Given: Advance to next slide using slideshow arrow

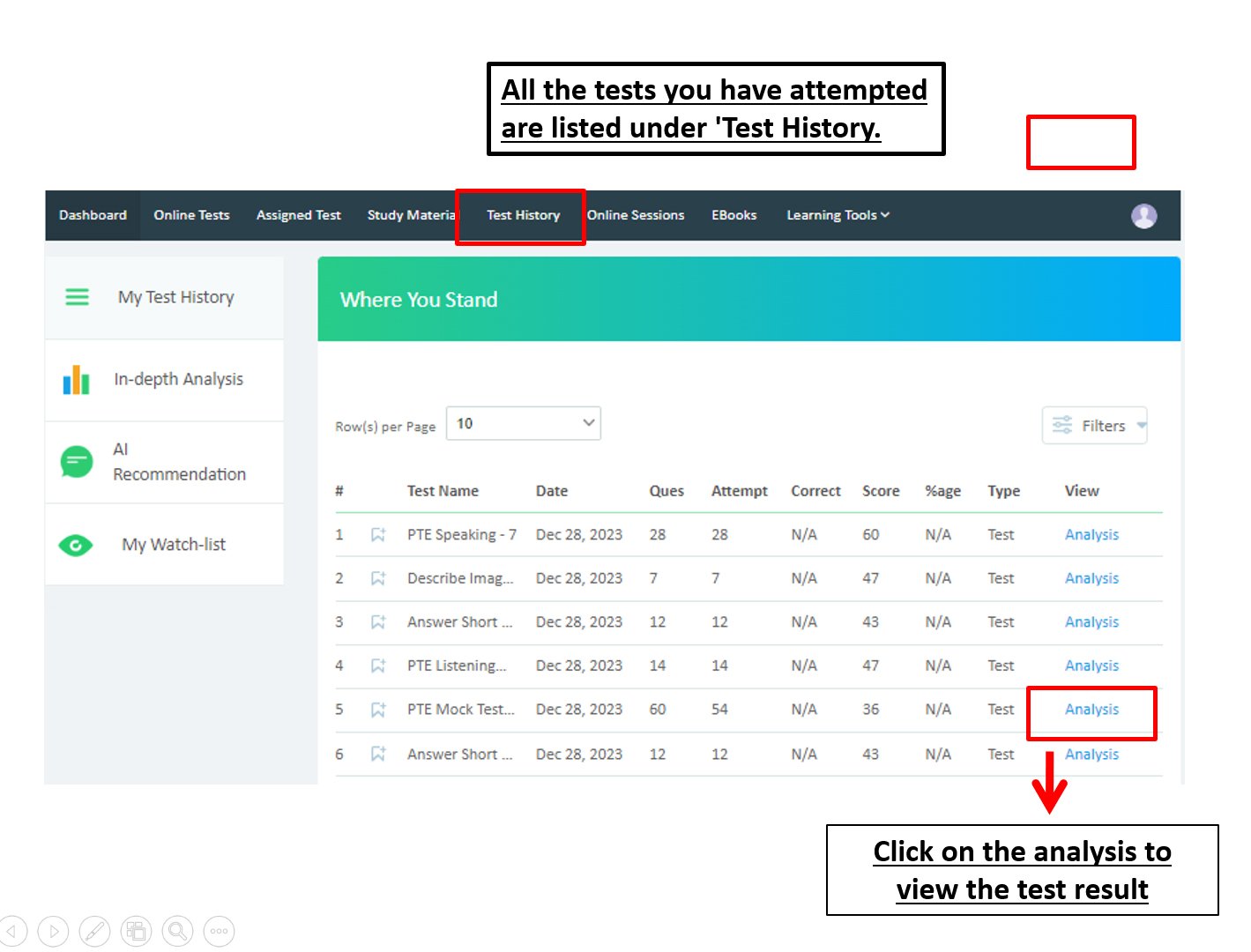Looking at the screenshot, I should click(x=54, y=931).
